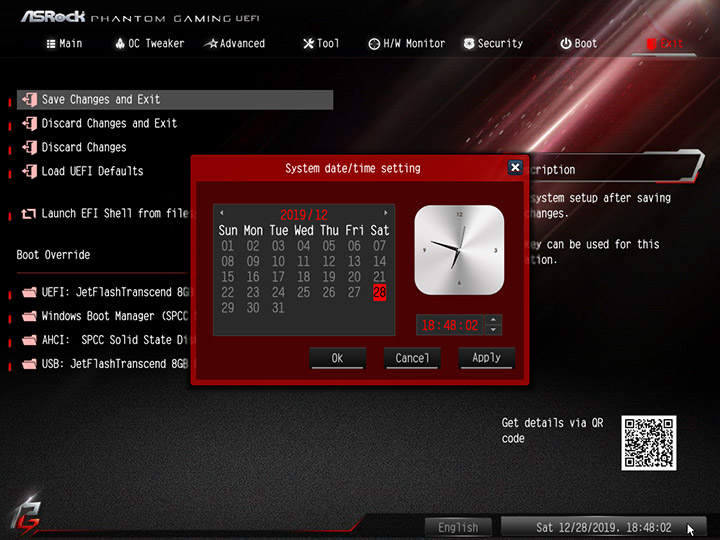Confirm with the Ok button
This screenshot has height=540, width=720.
tap(338, 358)
